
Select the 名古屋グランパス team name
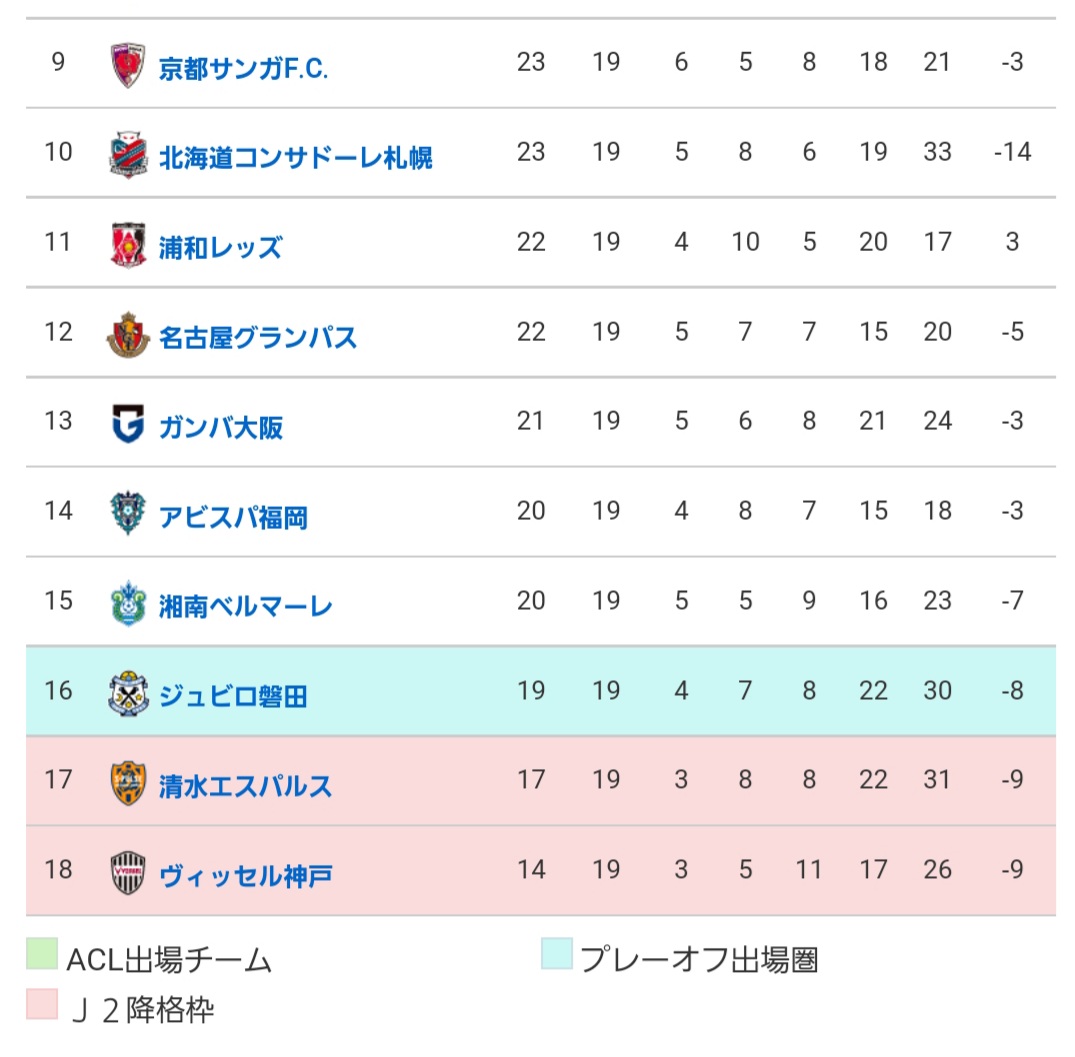(x=258, y=337)
